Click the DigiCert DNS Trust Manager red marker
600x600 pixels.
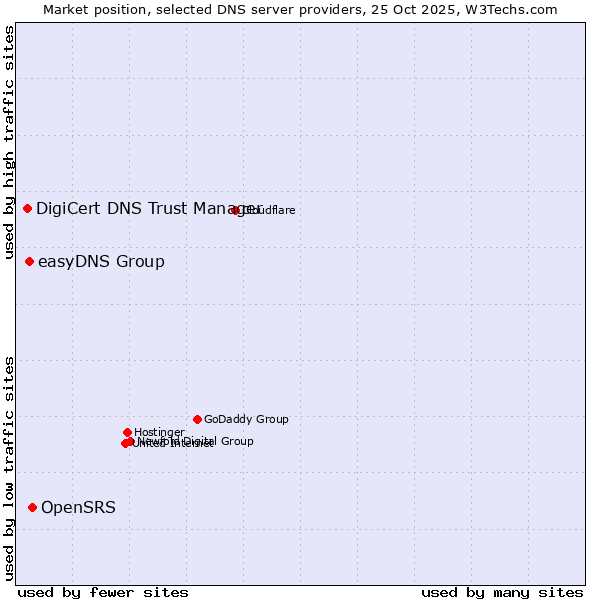(27, 208)
